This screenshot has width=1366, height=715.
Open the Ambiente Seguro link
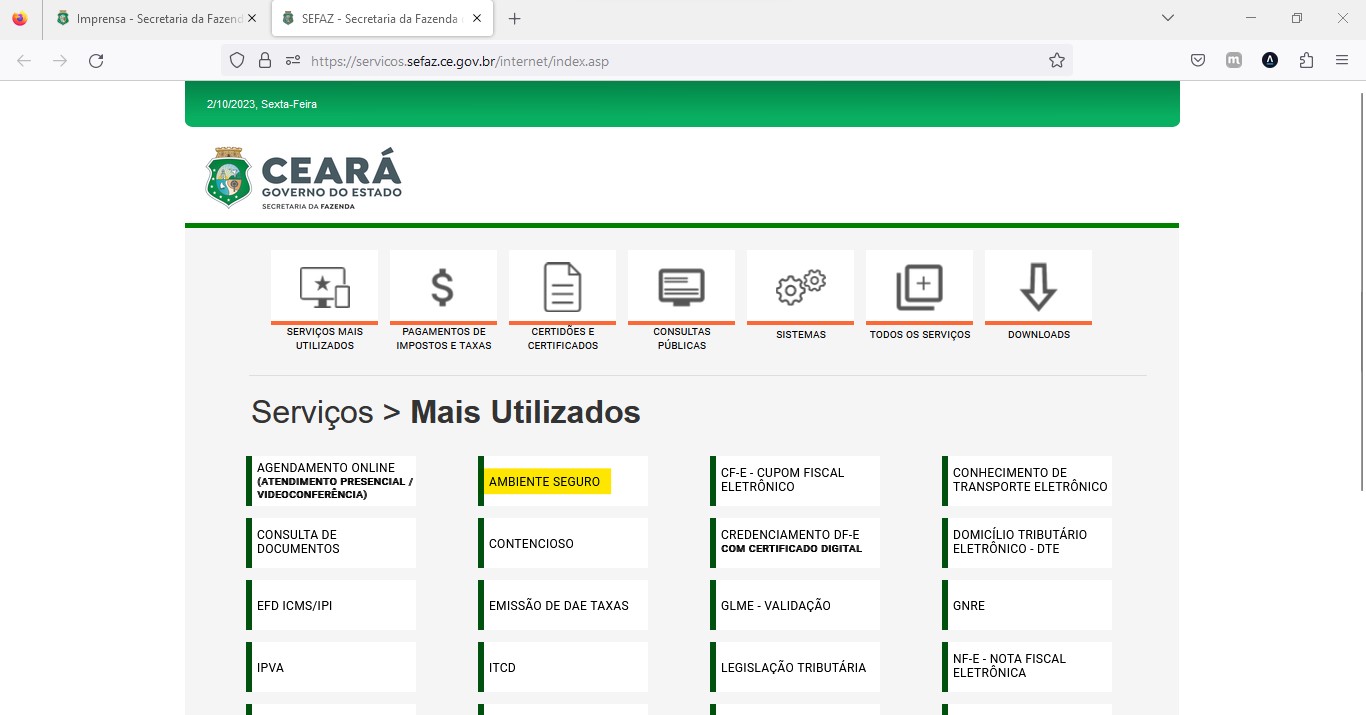[545, 482]
